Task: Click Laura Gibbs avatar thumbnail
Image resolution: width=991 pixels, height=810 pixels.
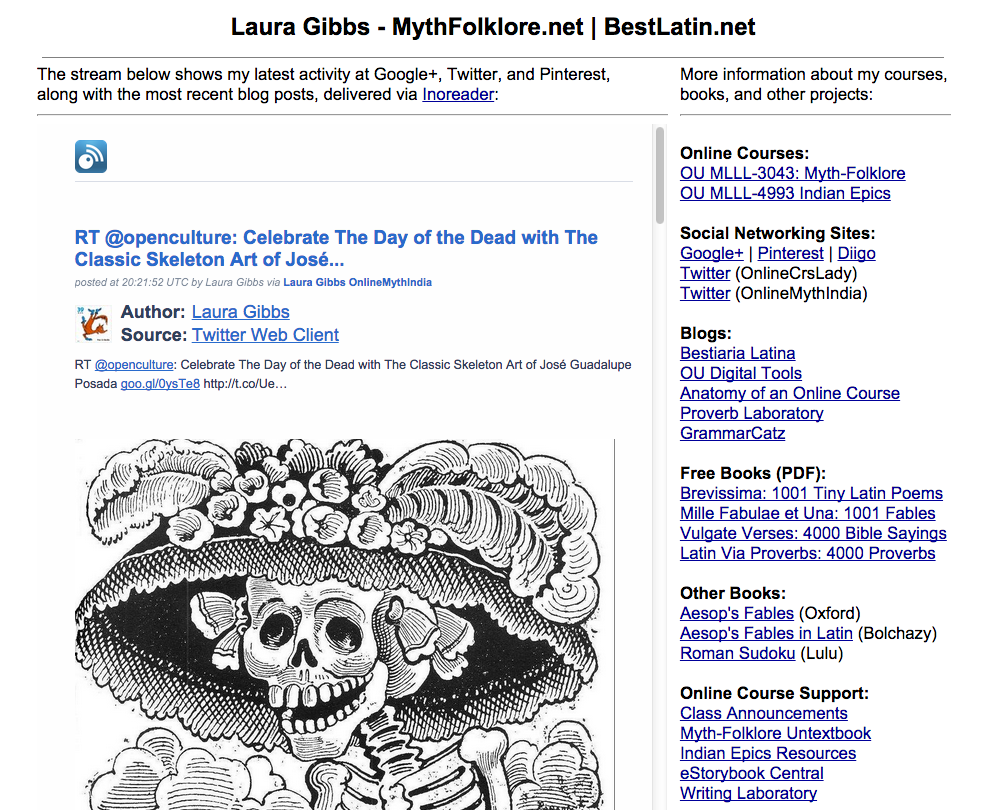Action: (94, 323)
